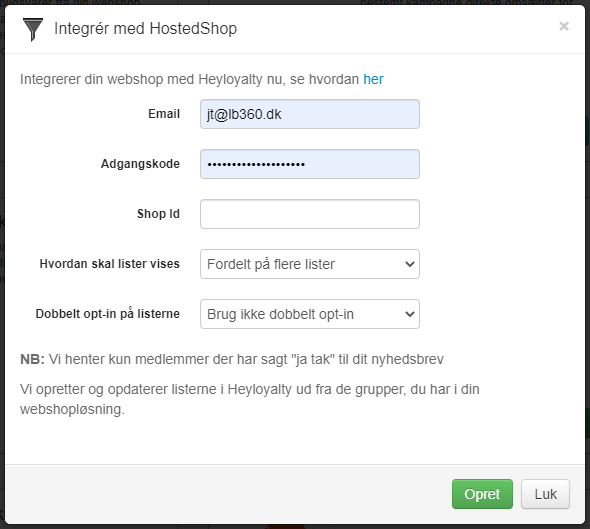The width and height of the screenshot is (590, 529).
Task: Click the chevron arrow of the list display dropdown
Action: (x=410, y=264)
